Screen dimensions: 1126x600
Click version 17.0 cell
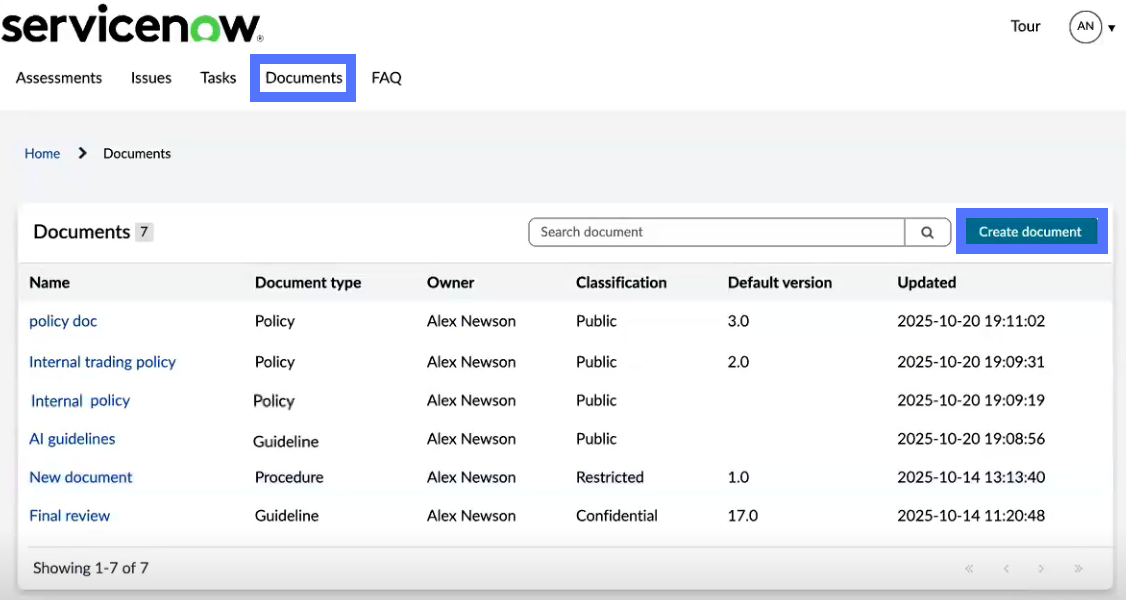pyautogui.click(x=743, y=515)
